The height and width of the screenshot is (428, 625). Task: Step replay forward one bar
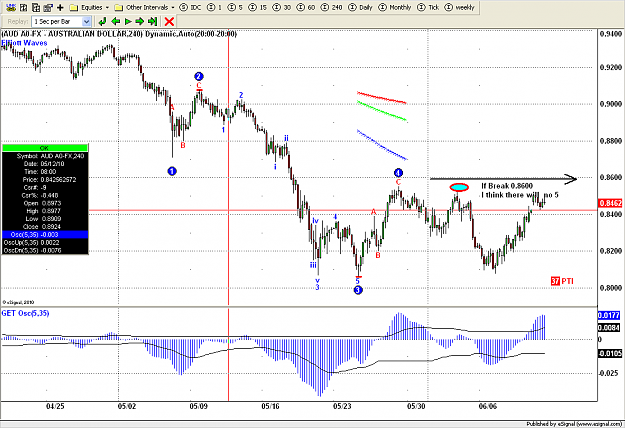140,22
